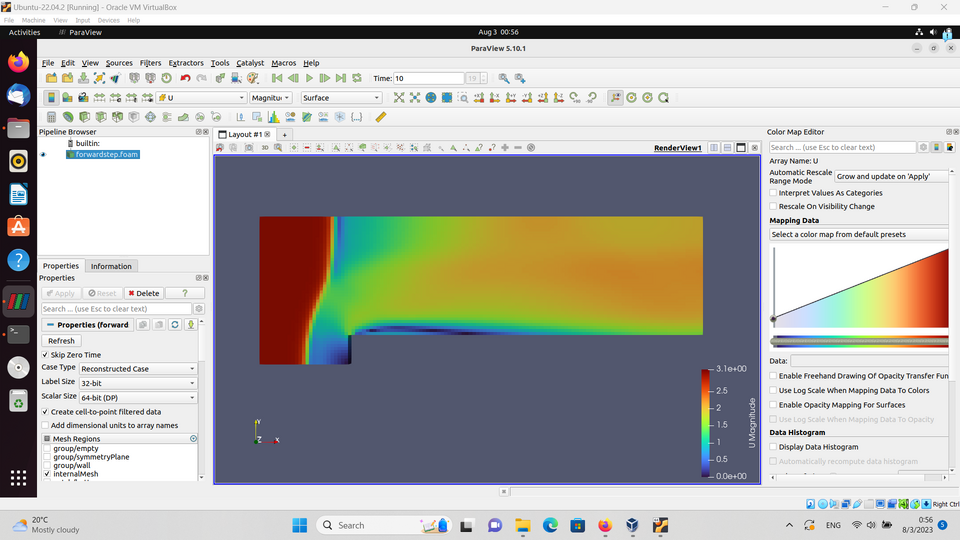Enable Interpret Values As Categories

click(773, 193)
